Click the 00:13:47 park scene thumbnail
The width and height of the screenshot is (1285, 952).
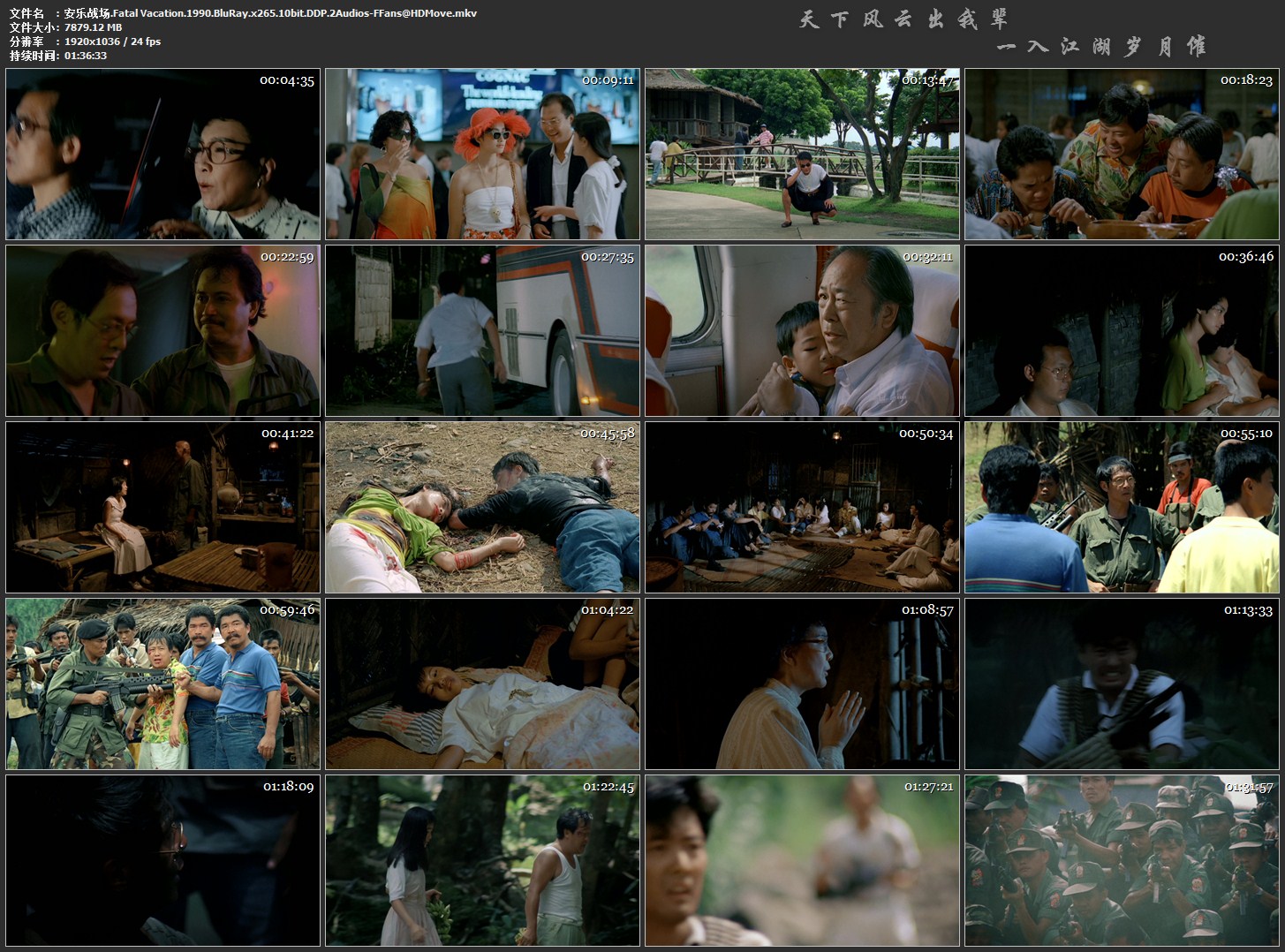click(x=802, y=154)
